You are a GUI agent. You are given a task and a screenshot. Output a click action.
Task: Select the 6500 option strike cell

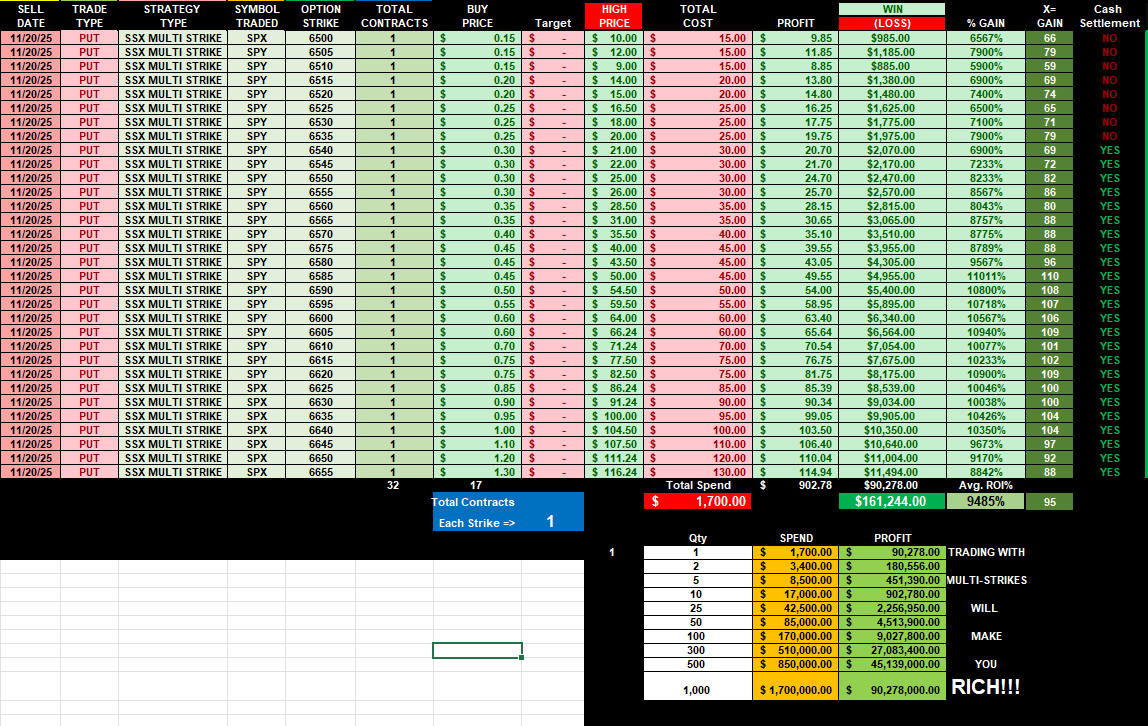coord(321,38)
